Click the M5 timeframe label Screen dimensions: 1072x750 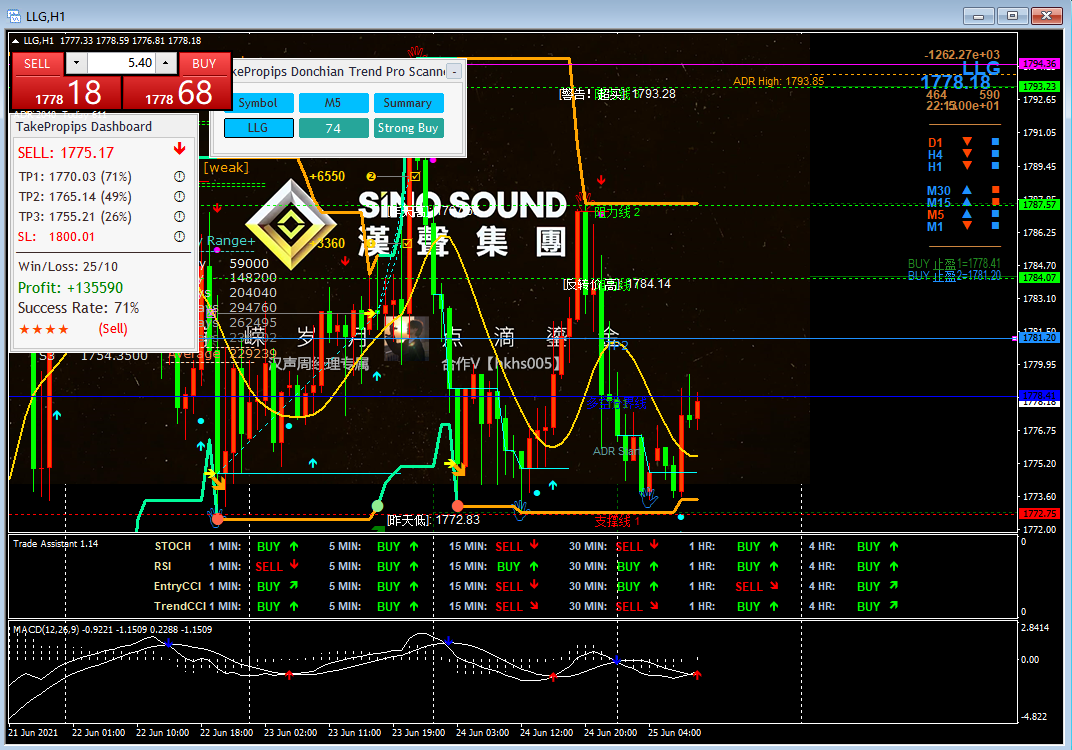point(935,215)
